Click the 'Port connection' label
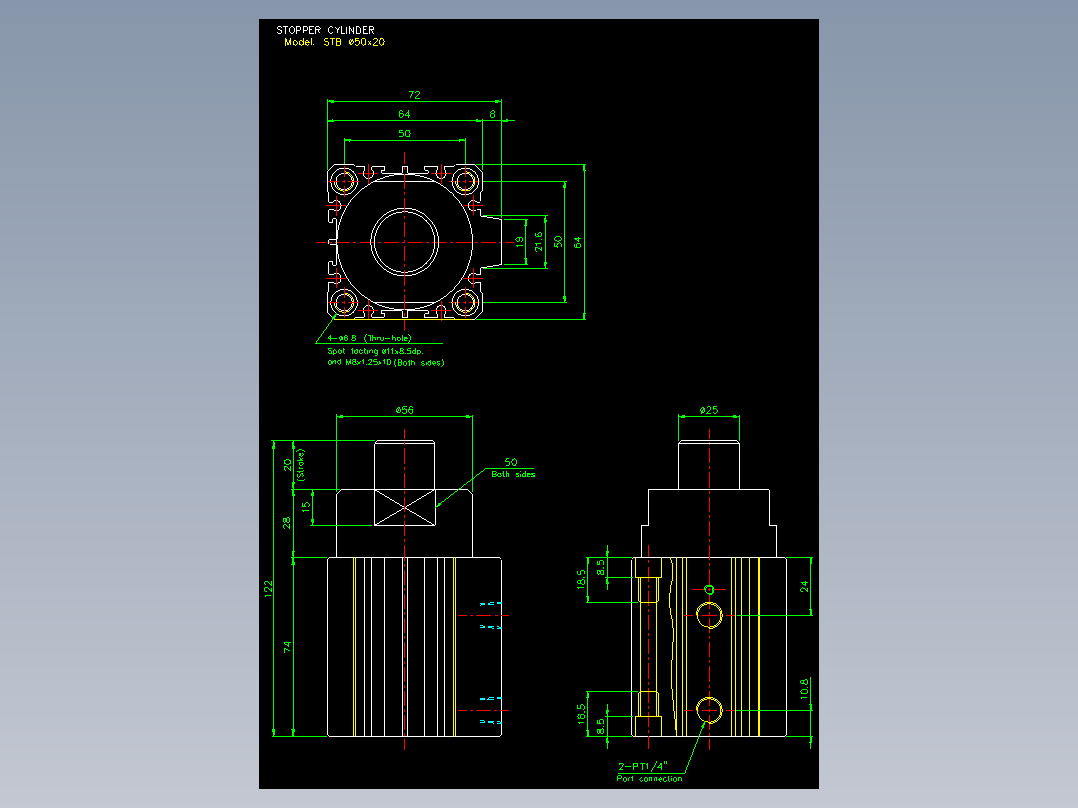 (x=649, y=778)
